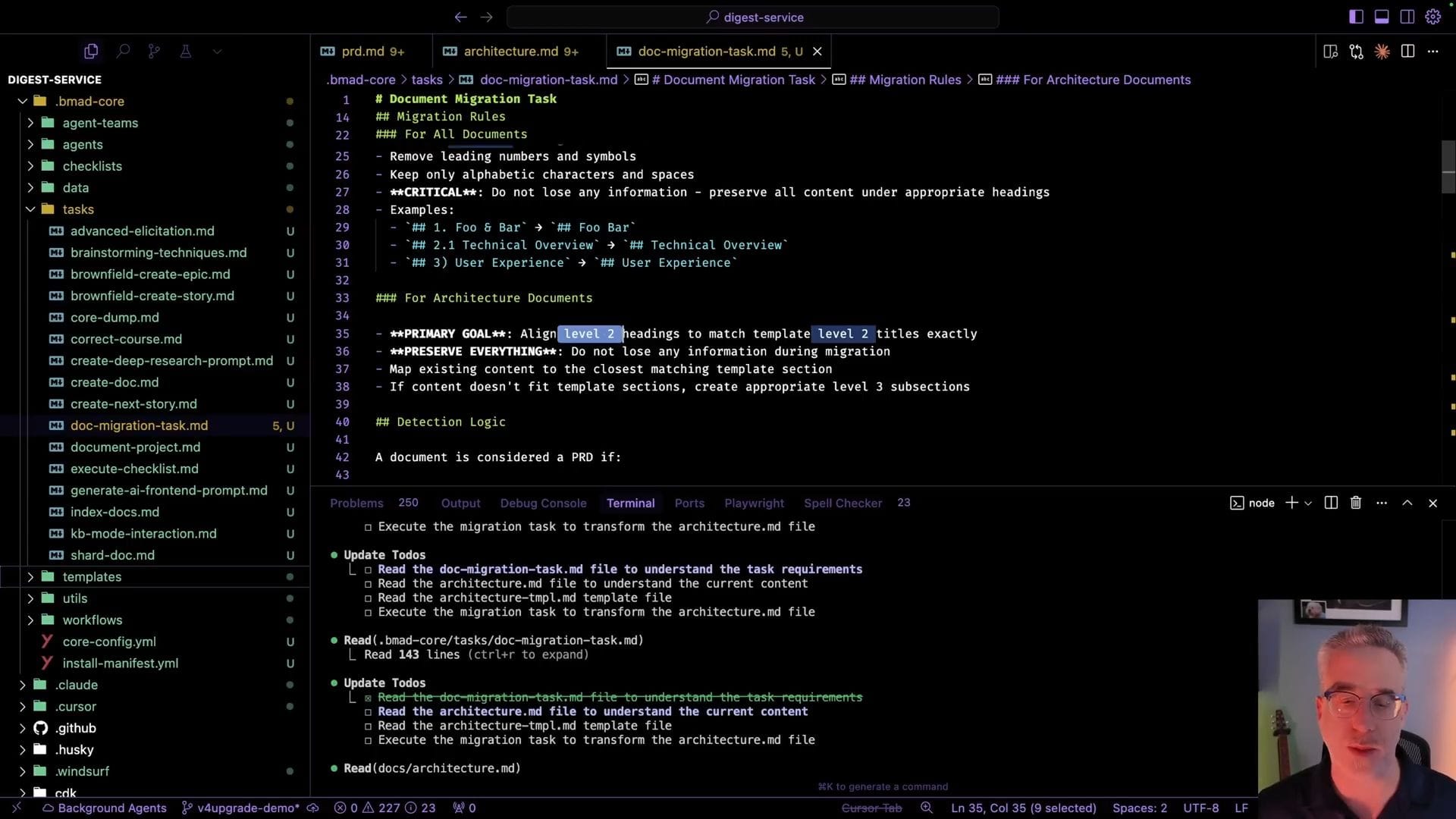
Task: Open the Source Control view icon
Action: (154, 52)
